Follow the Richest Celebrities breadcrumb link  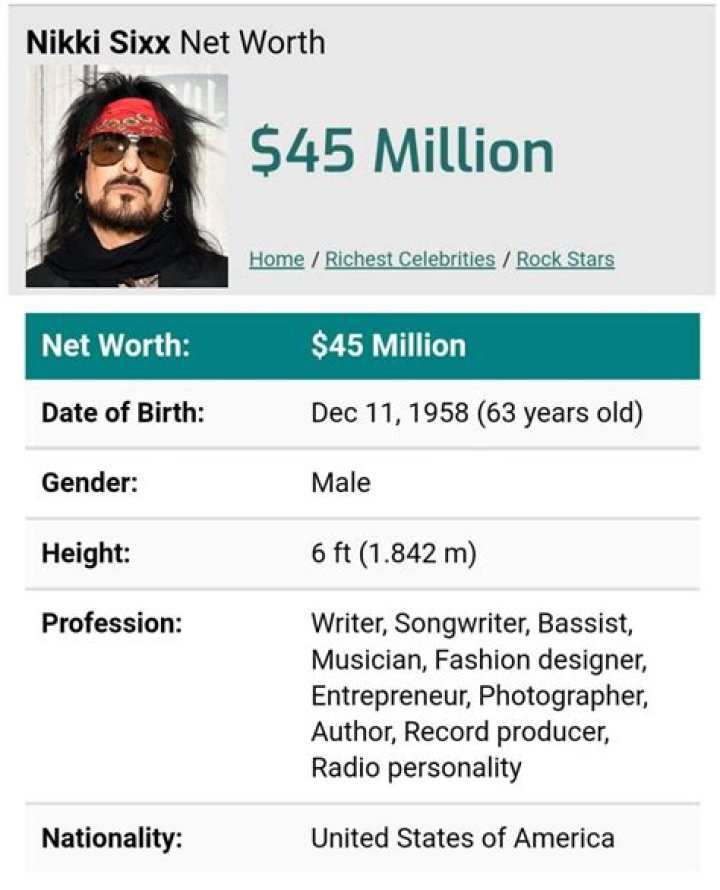[x=410, y=259]
